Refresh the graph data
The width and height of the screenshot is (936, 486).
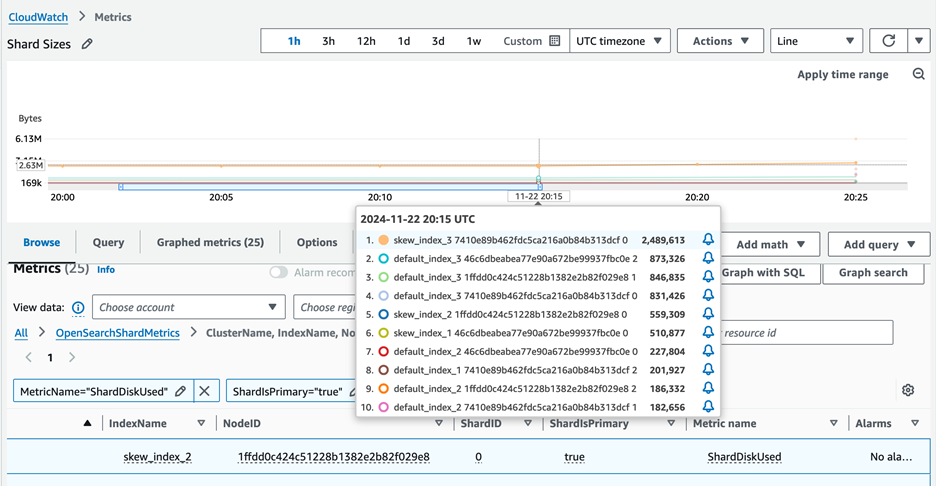[888, 41]
